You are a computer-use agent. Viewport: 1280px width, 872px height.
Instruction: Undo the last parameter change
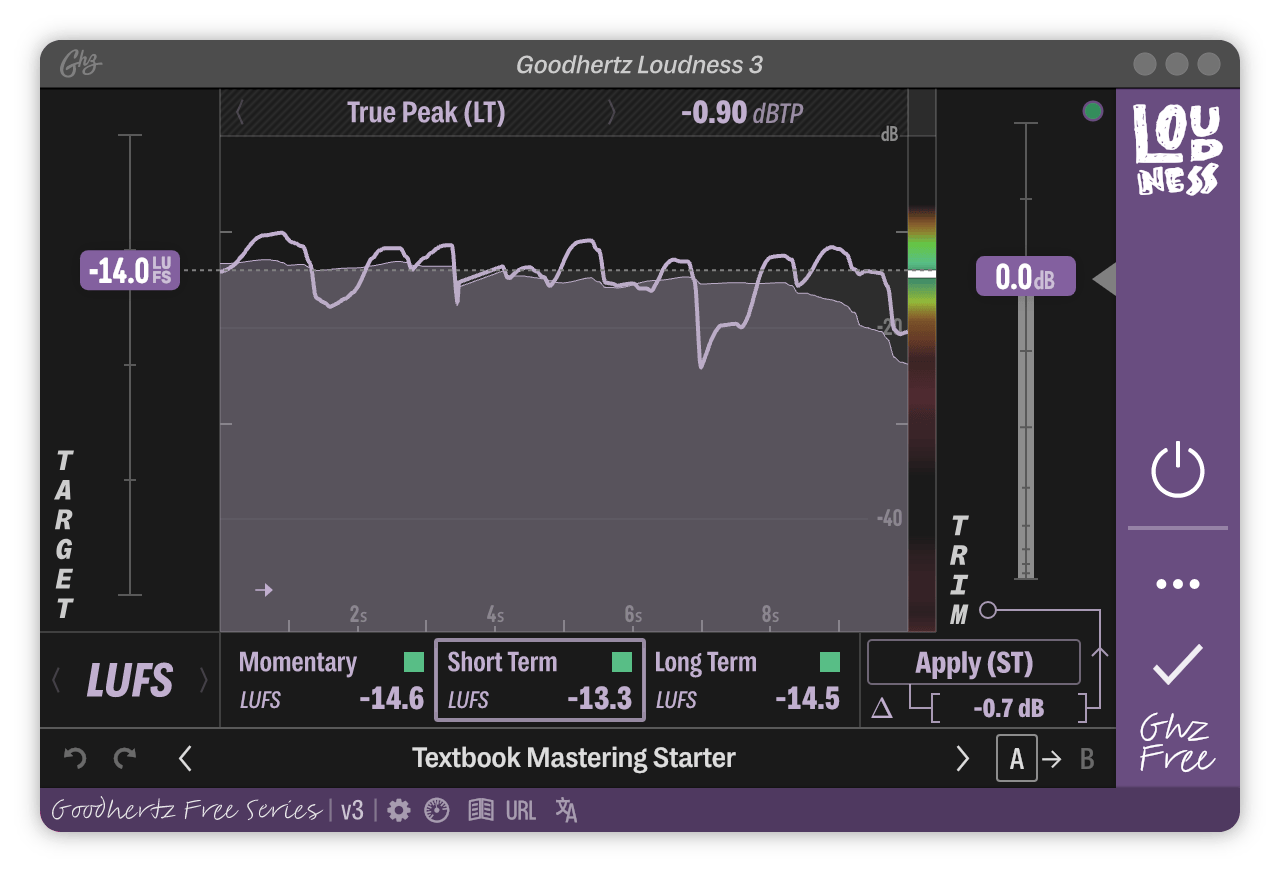[75, 758]
